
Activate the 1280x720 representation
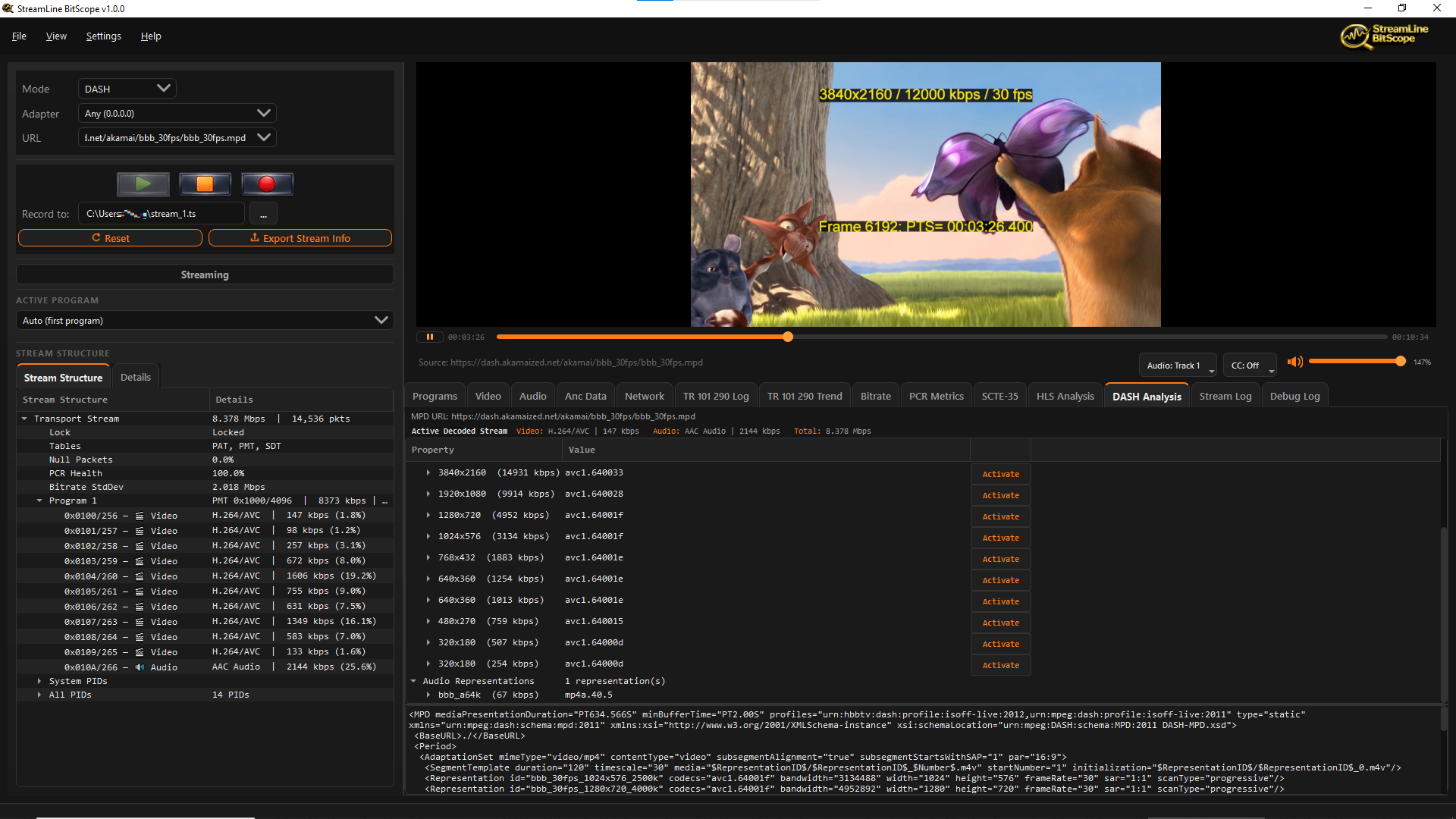click(1000, 517)
